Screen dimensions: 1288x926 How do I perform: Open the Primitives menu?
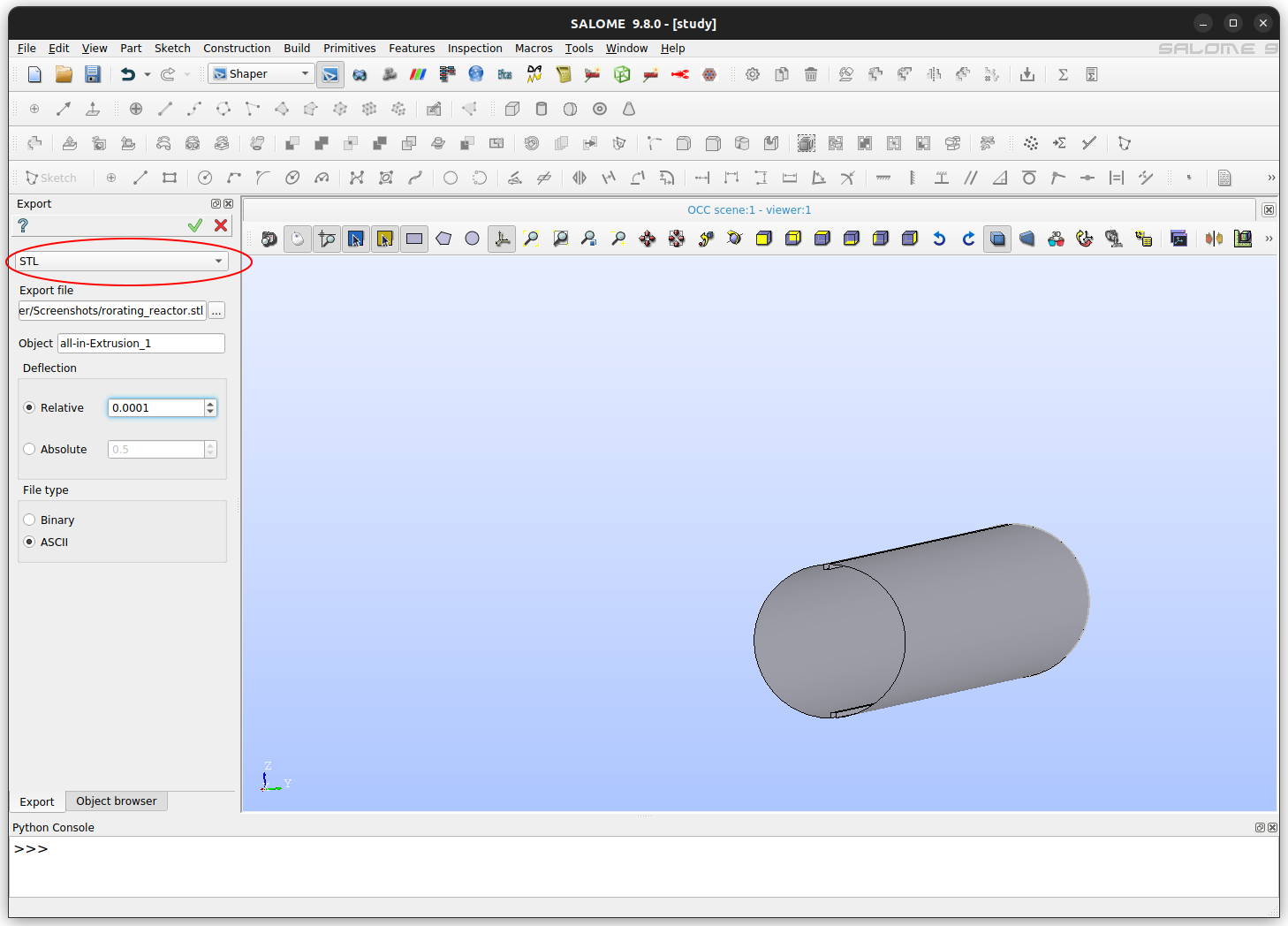[349, 49]
